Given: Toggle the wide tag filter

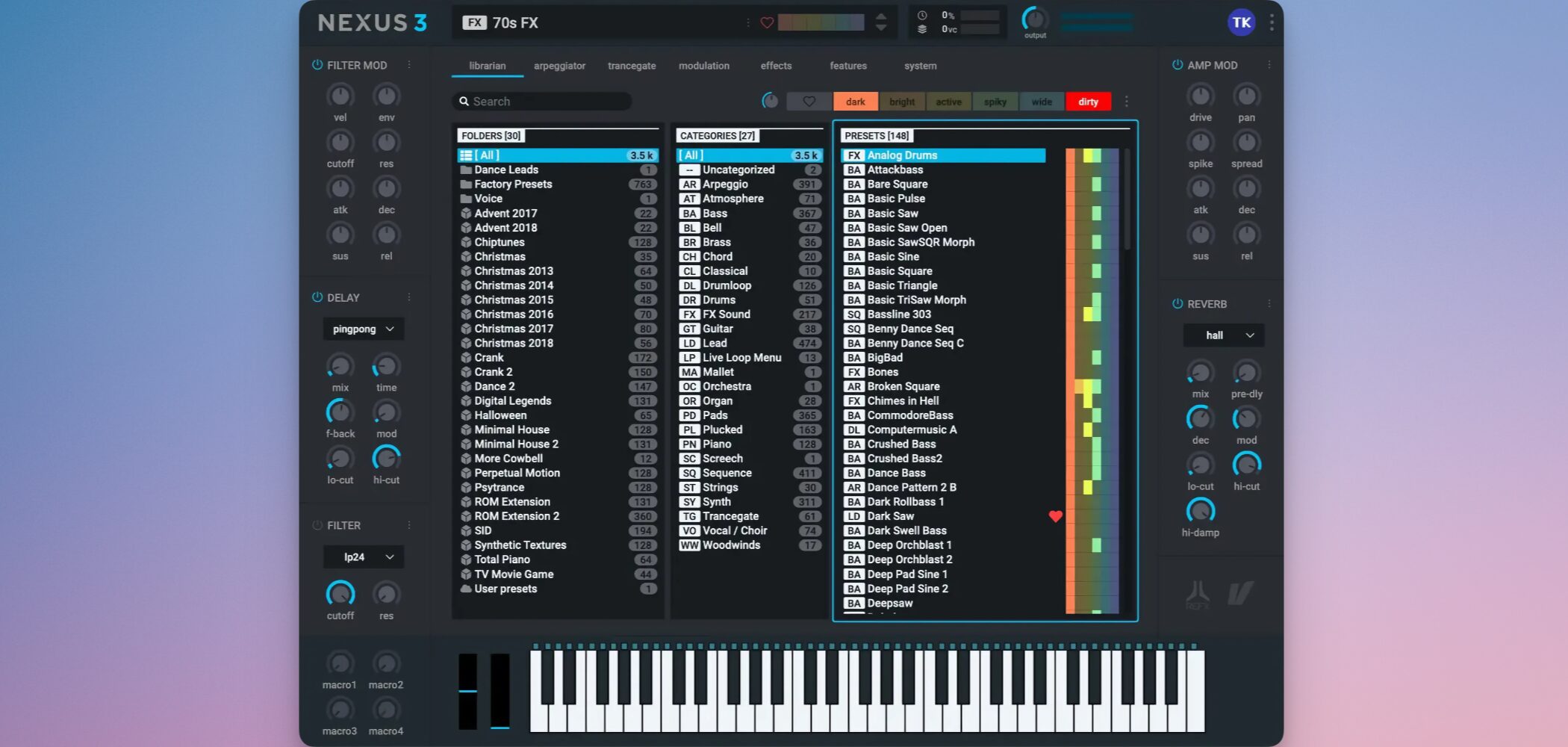Looking at the screenshot, I should (x=1042, y=102).
